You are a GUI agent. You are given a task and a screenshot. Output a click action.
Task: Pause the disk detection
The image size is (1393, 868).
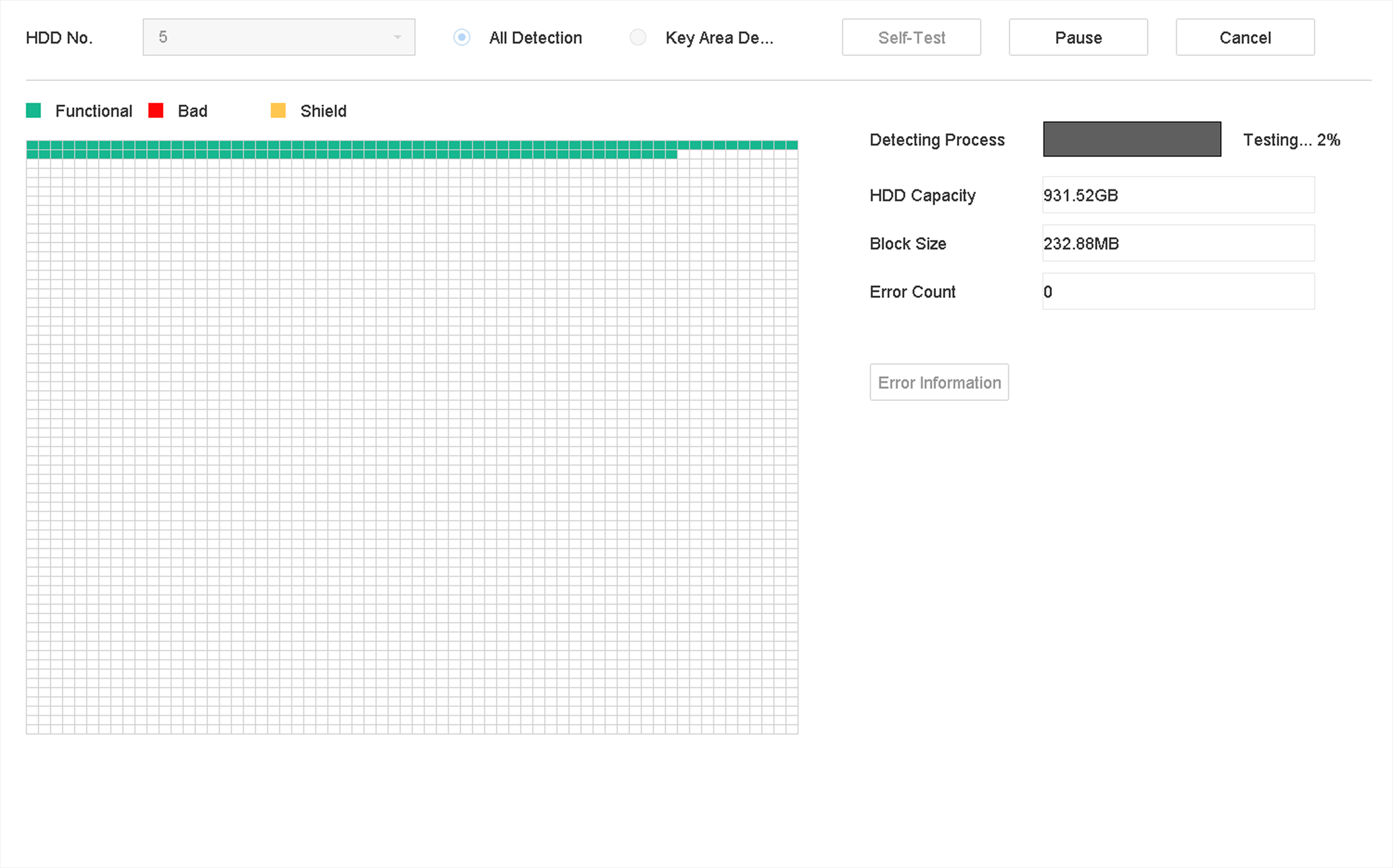pos(1078,38)
